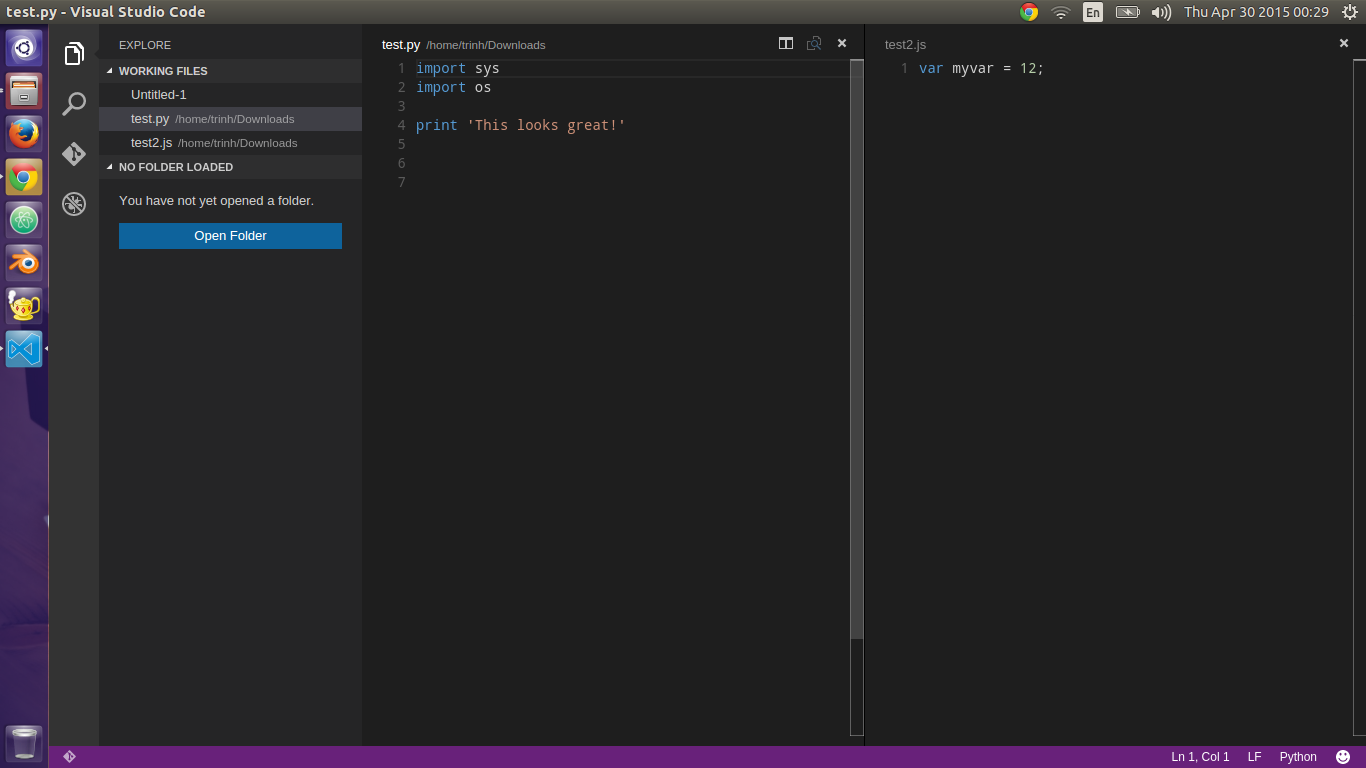Select Untitled-1 in working files
The image size is (1366, 768).
click(160, 94)
